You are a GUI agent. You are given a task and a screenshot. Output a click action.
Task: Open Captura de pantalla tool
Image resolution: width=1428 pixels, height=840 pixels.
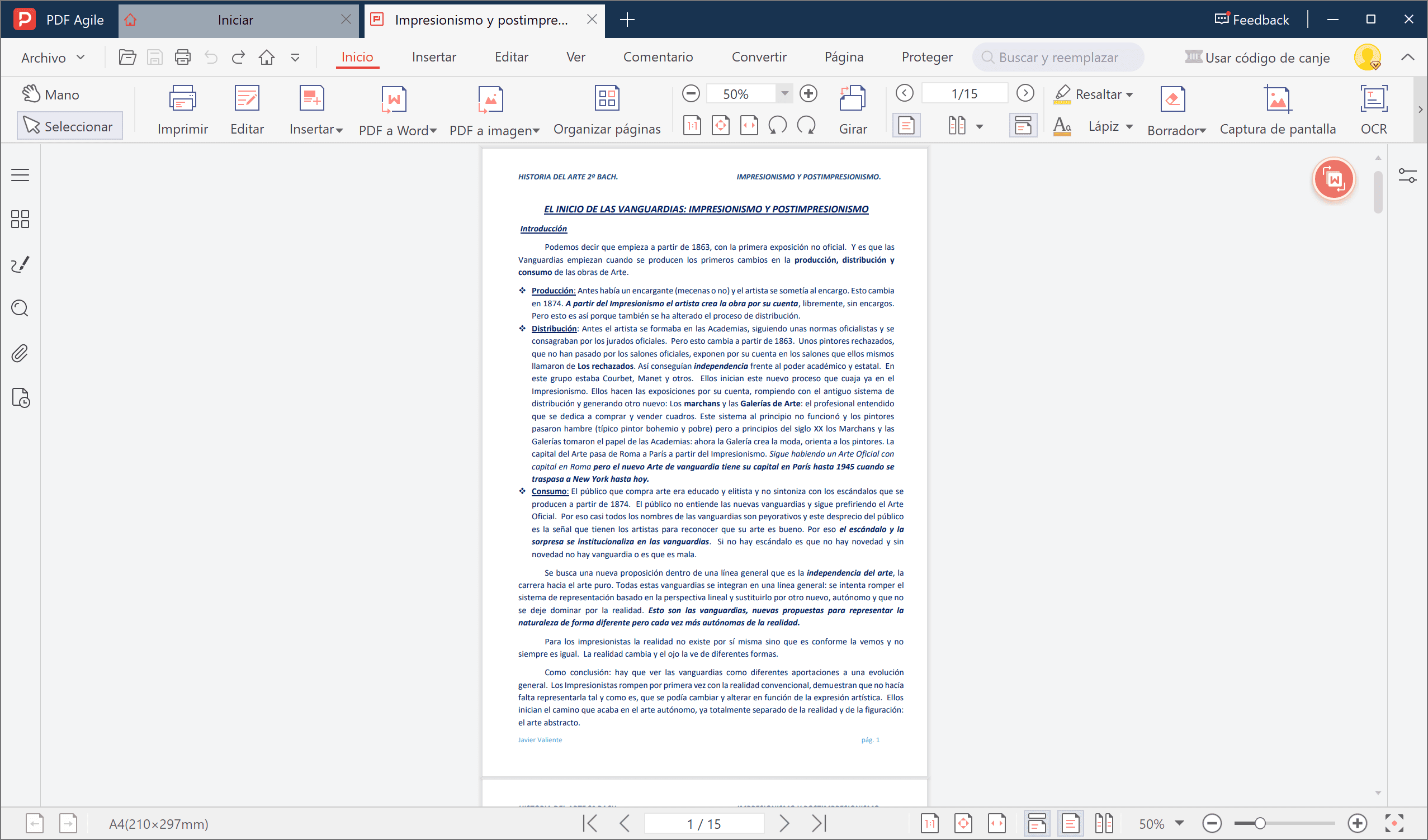coord(1277,111)
